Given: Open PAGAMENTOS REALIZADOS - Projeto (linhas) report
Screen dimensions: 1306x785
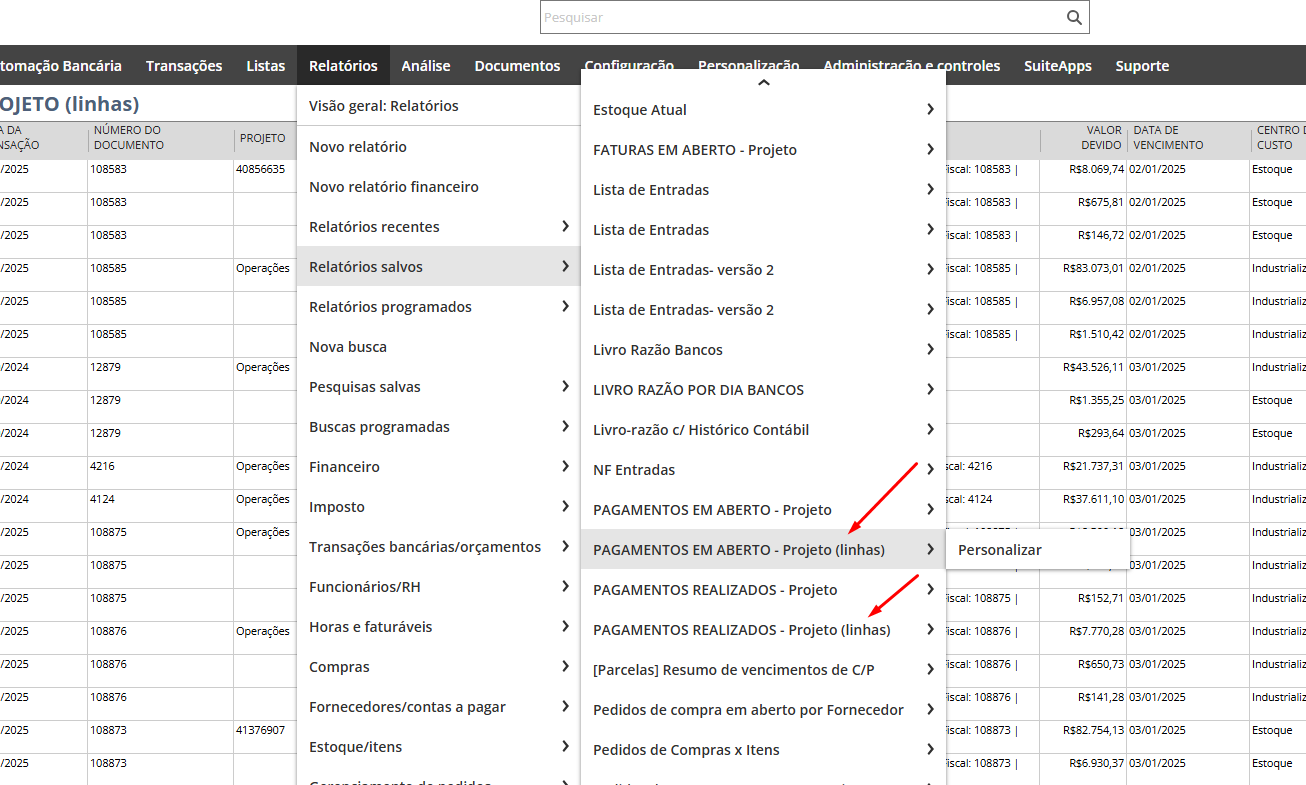Looking at the screenshot, I should pos(741,630).
